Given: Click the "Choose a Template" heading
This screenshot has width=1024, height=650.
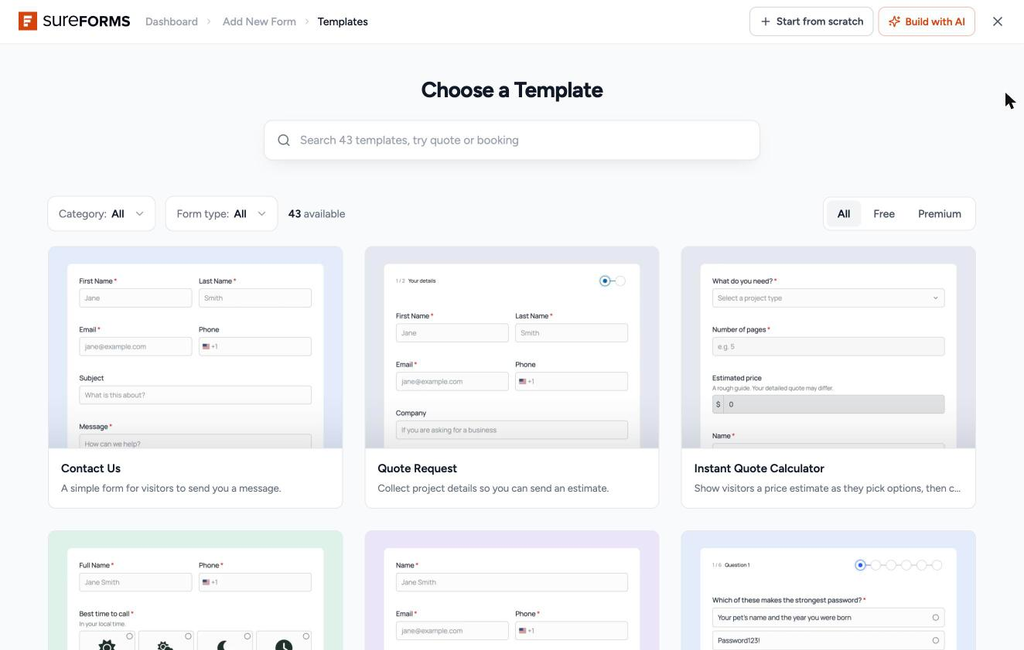Looking at the screenshot, I should pyautogui.click(x=512, y=90).
